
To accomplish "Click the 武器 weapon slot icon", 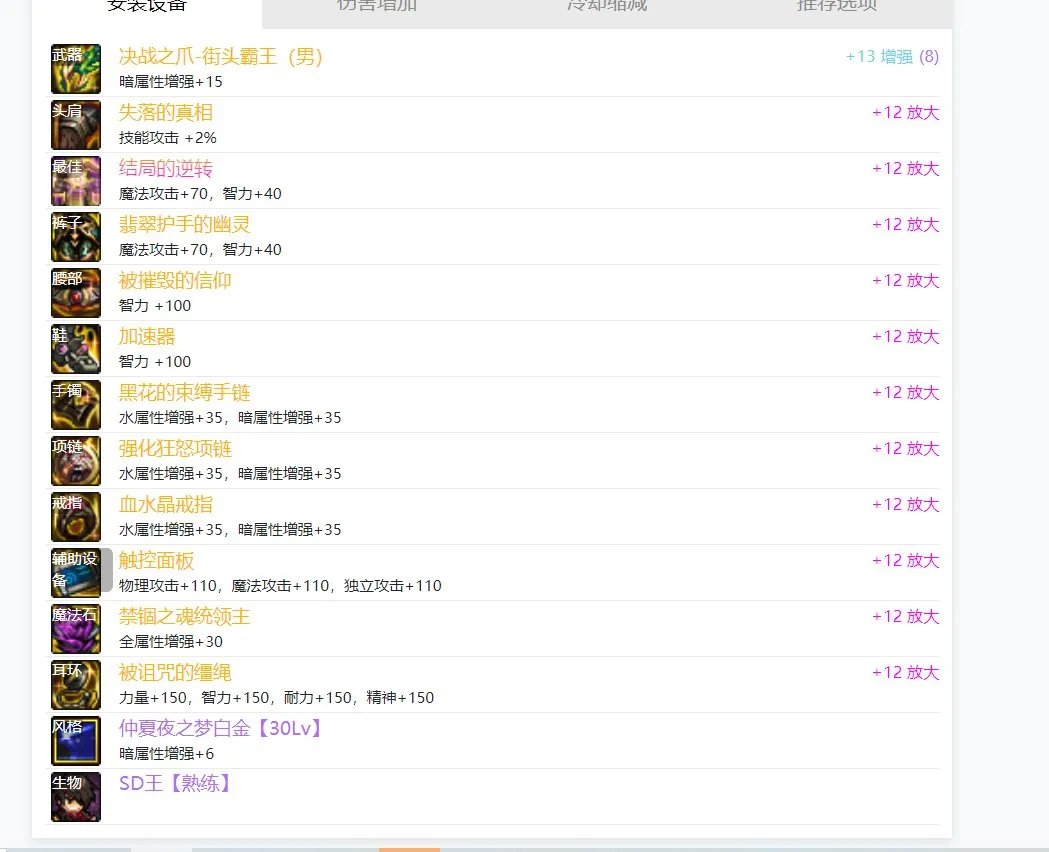I will coord(75,68).
